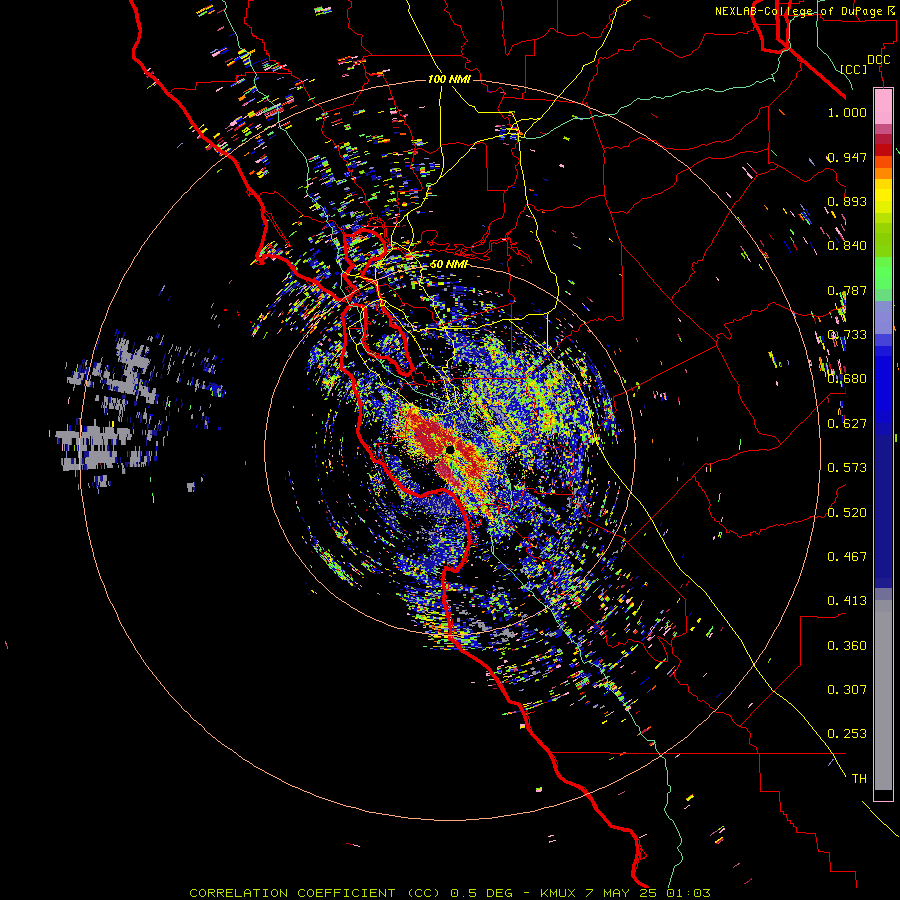Click the 0.733 scale value
This screenshot has width=900, height=900.
847,335
